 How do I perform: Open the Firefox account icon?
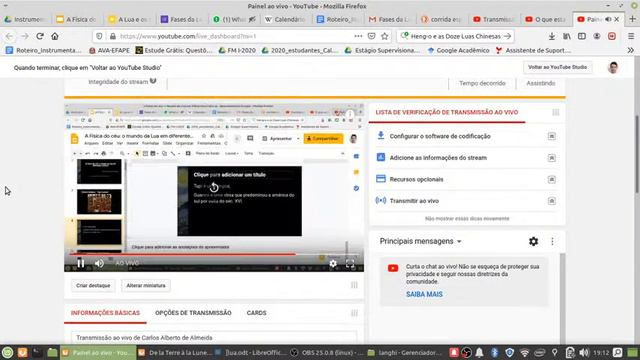pyautogui.click(x=597, y=36)
